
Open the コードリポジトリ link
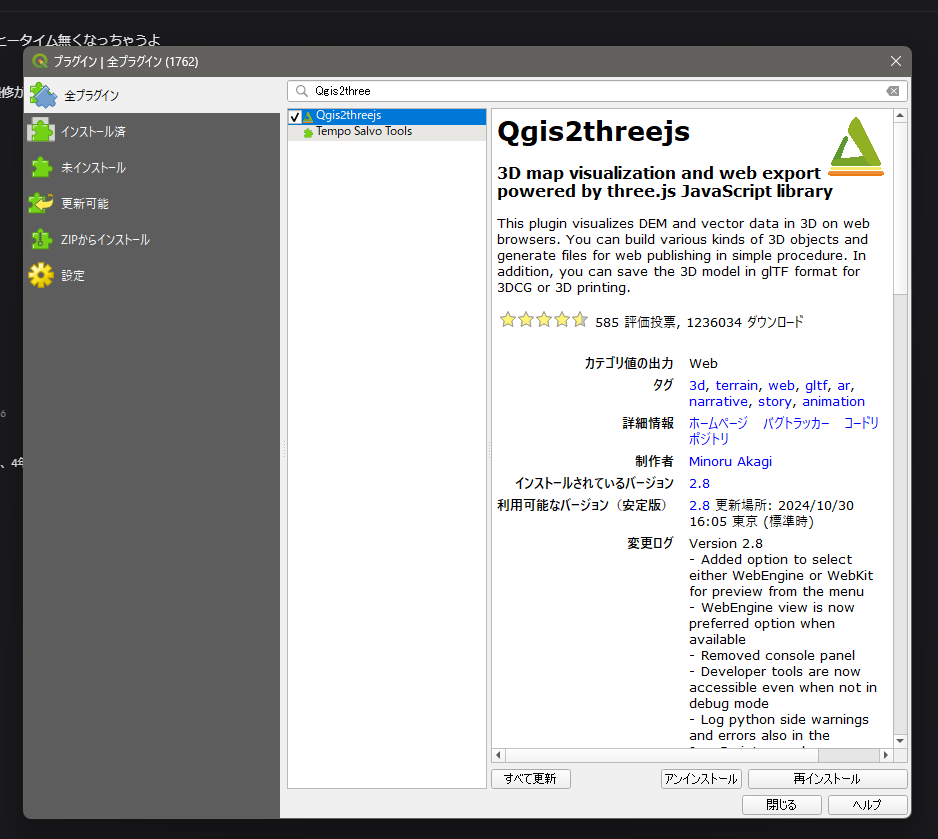861,423
